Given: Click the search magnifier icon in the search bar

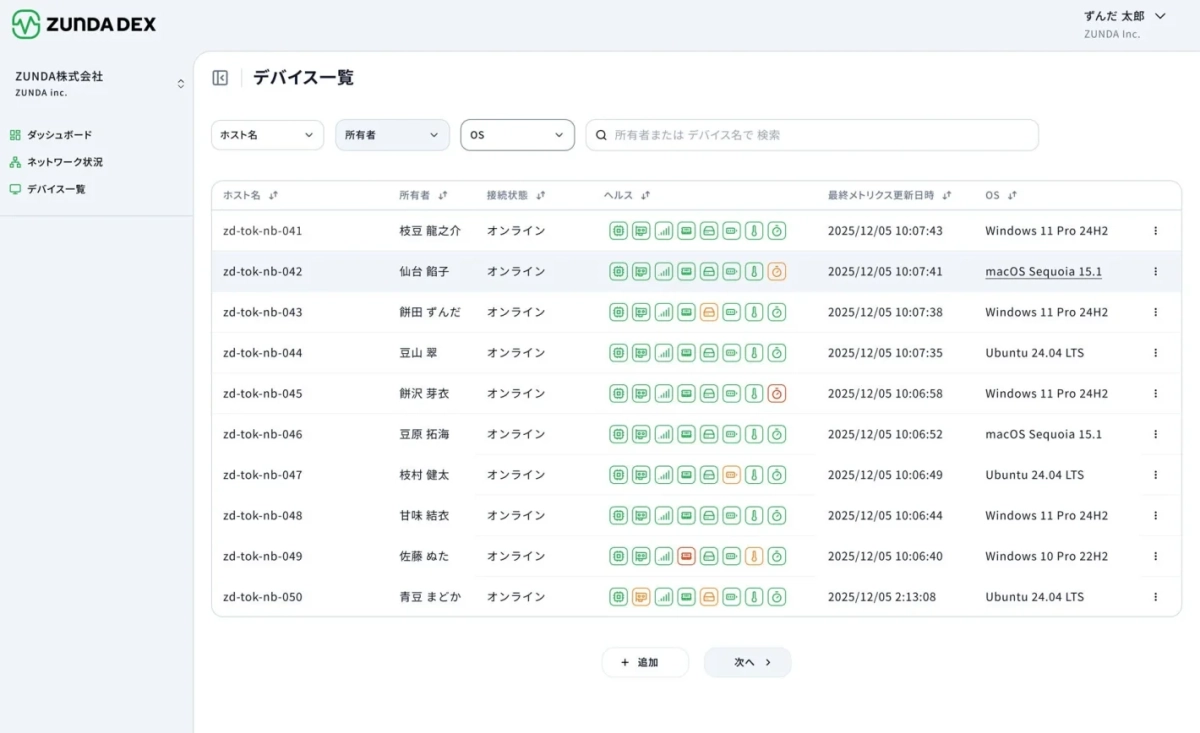Looking at the screenshot, I should coord(601,134).
